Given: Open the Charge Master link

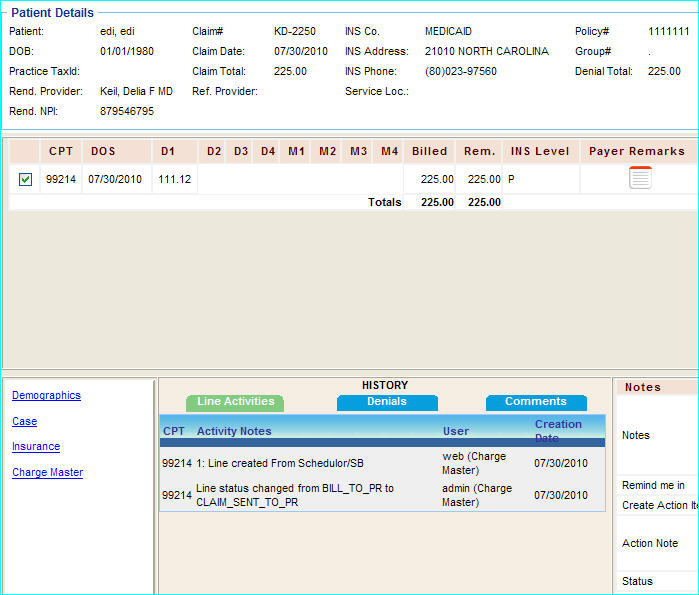Looking at the screenshot, I should tap(47, 473).
